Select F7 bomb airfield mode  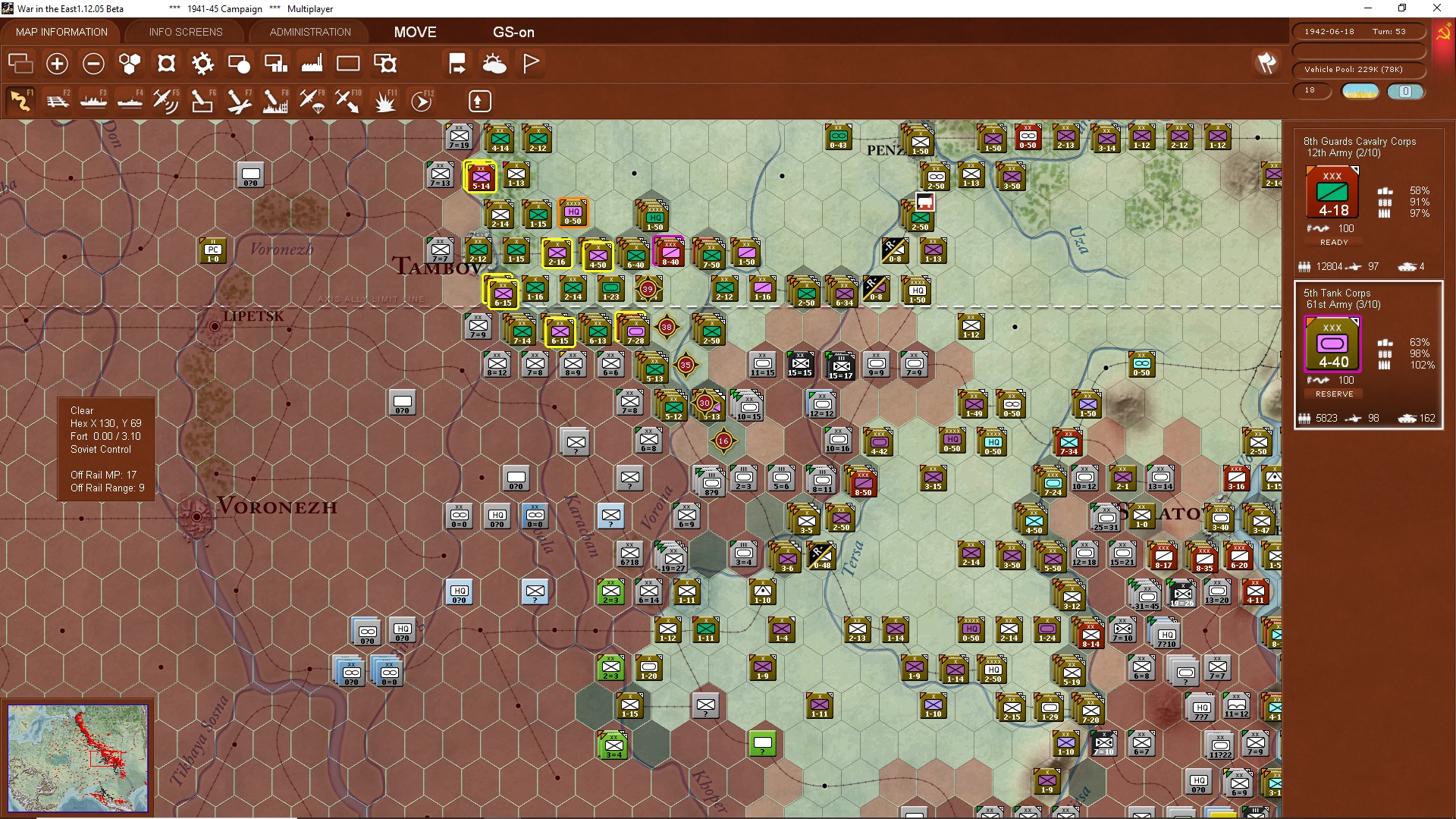[x=239, y=101]
